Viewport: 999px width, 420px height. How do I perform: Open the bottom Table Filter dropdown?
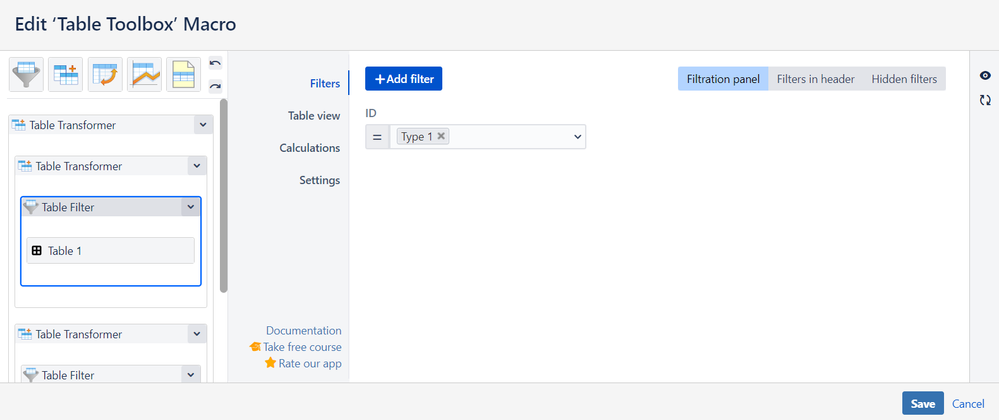coord(190,375)
